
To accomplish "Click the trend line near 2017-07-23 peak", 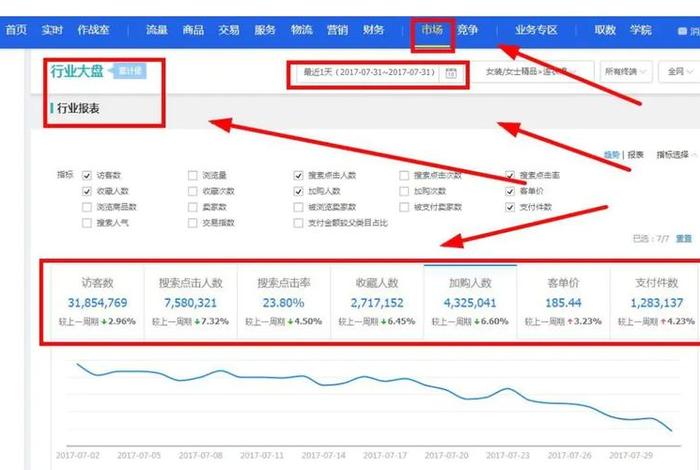I will pos(507,389).
